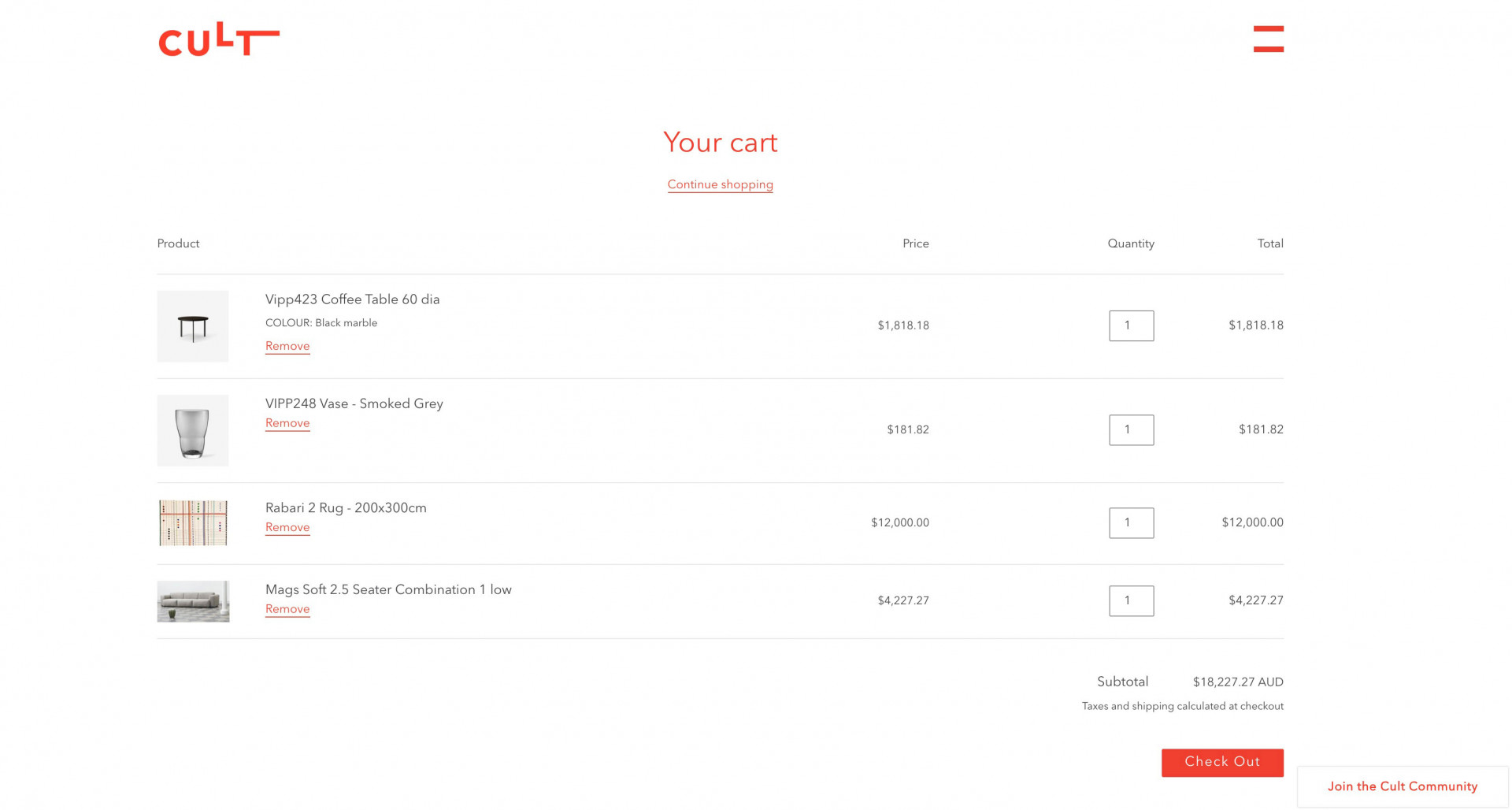
Task: Click the Continue shopping link
Action: tap(720, 184)
